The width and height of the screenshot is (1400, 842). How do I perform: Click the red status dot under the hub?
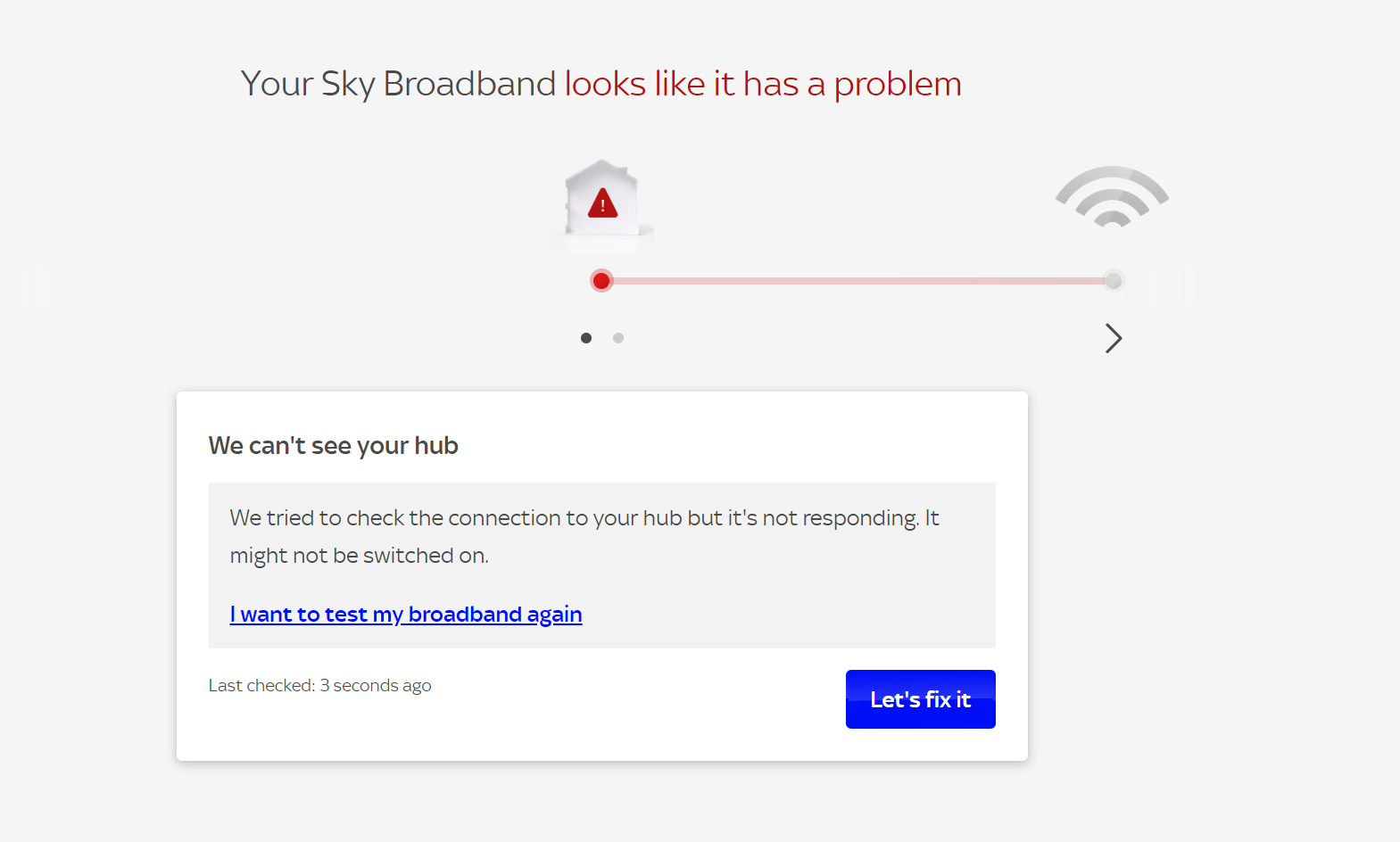point(602,281)
